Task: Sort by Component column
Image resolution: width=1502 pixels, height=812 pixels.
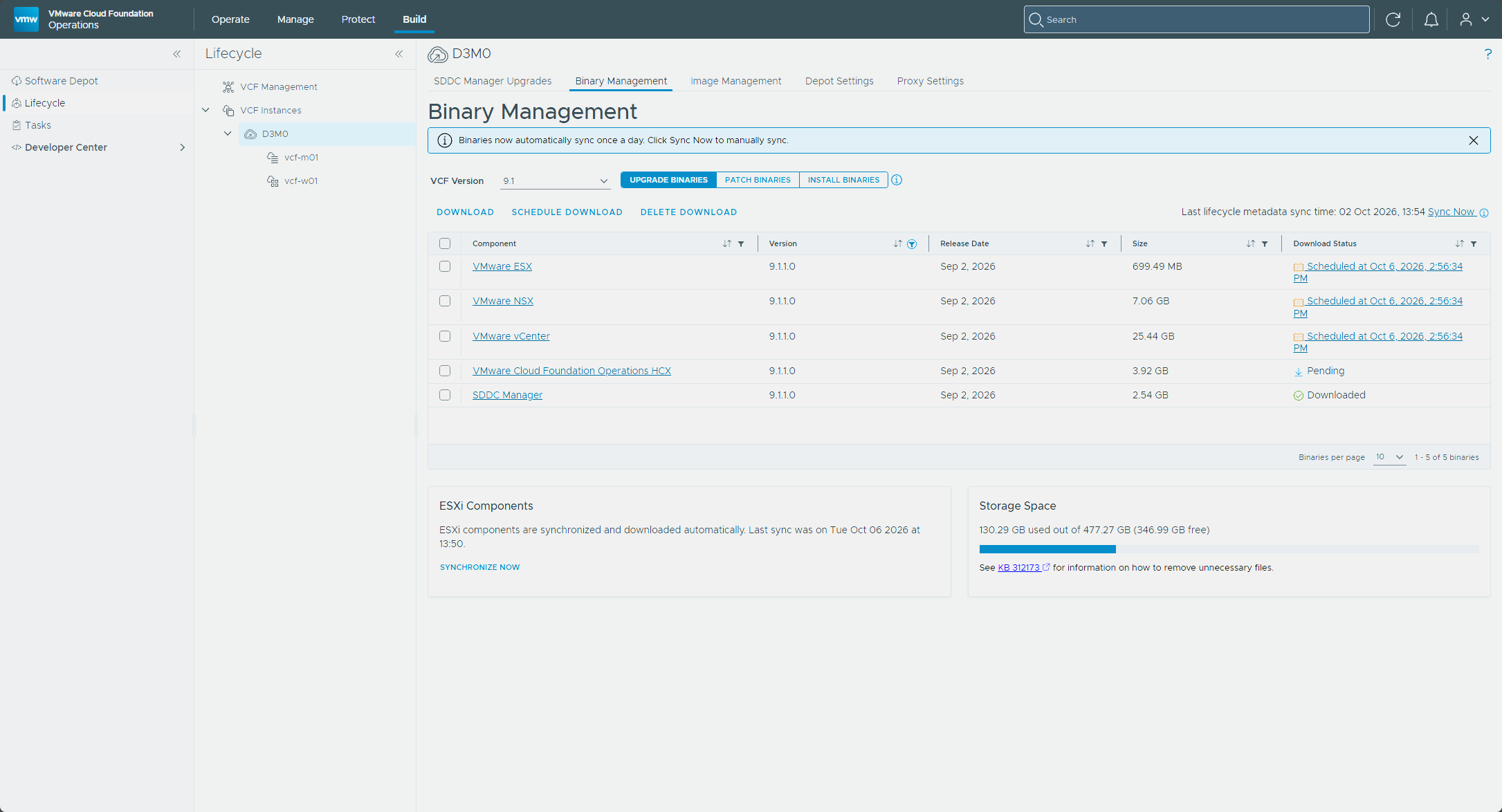Action: tap(726, 243)
